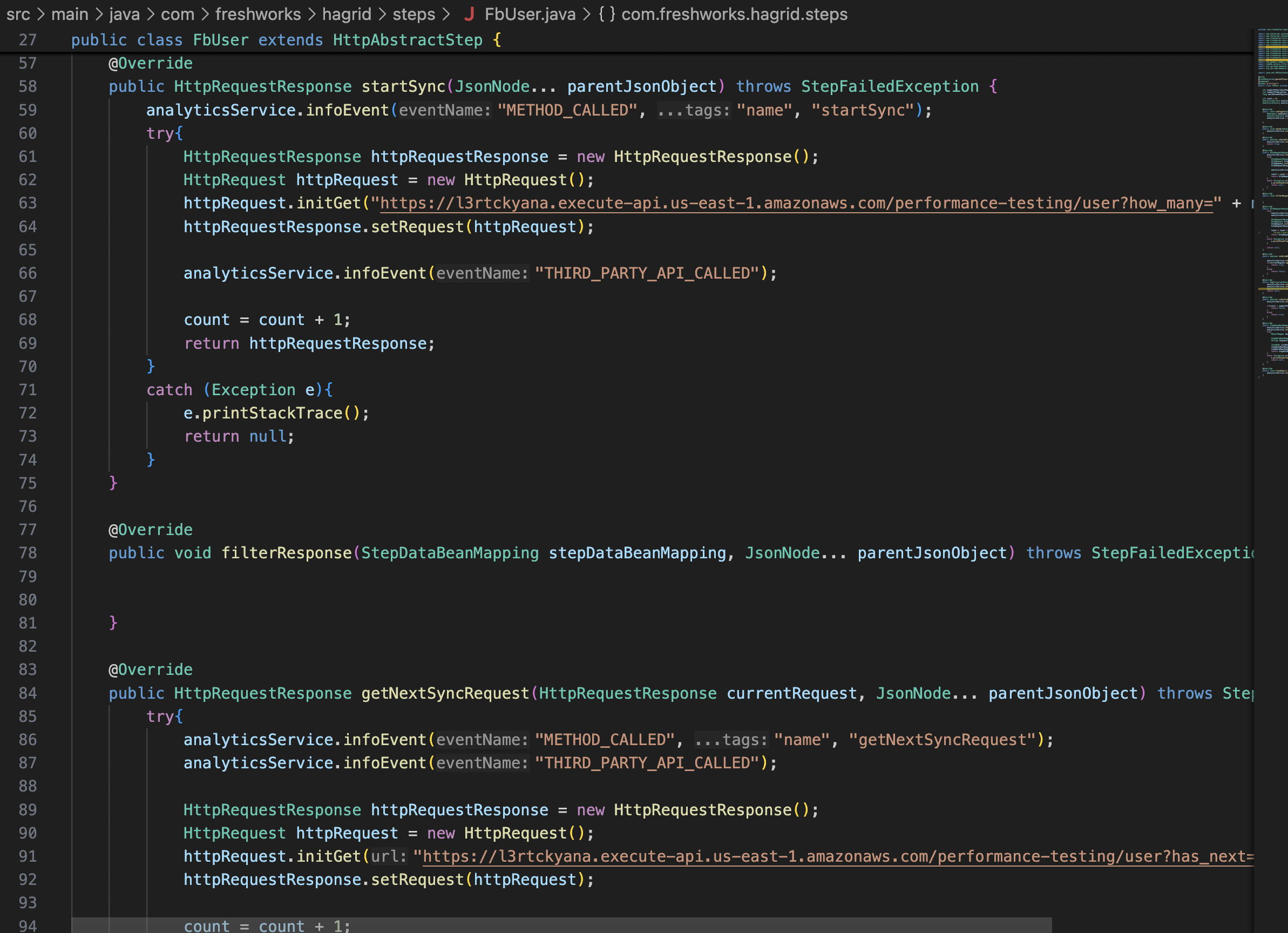Open the has_next amazonaws URL link
This screenshot has height=933, width=1288.
[838, 856]
